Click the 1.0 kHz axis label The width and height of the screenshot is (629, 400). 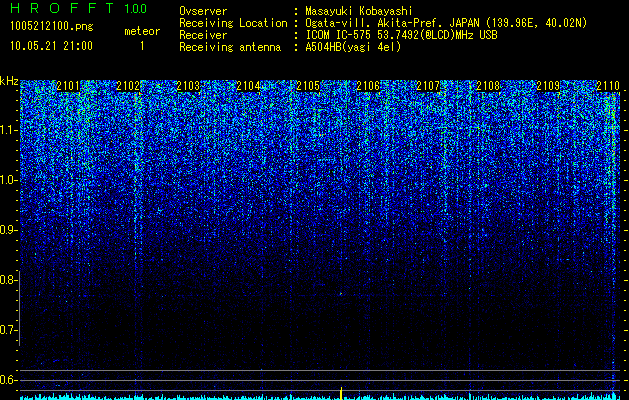coord(8,180)
